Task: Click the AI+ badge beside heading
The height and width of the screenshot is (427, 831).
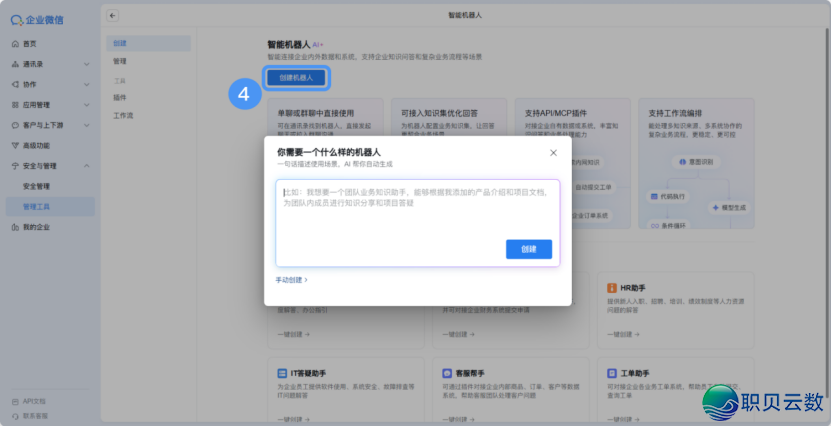Action: click(317, 45)
